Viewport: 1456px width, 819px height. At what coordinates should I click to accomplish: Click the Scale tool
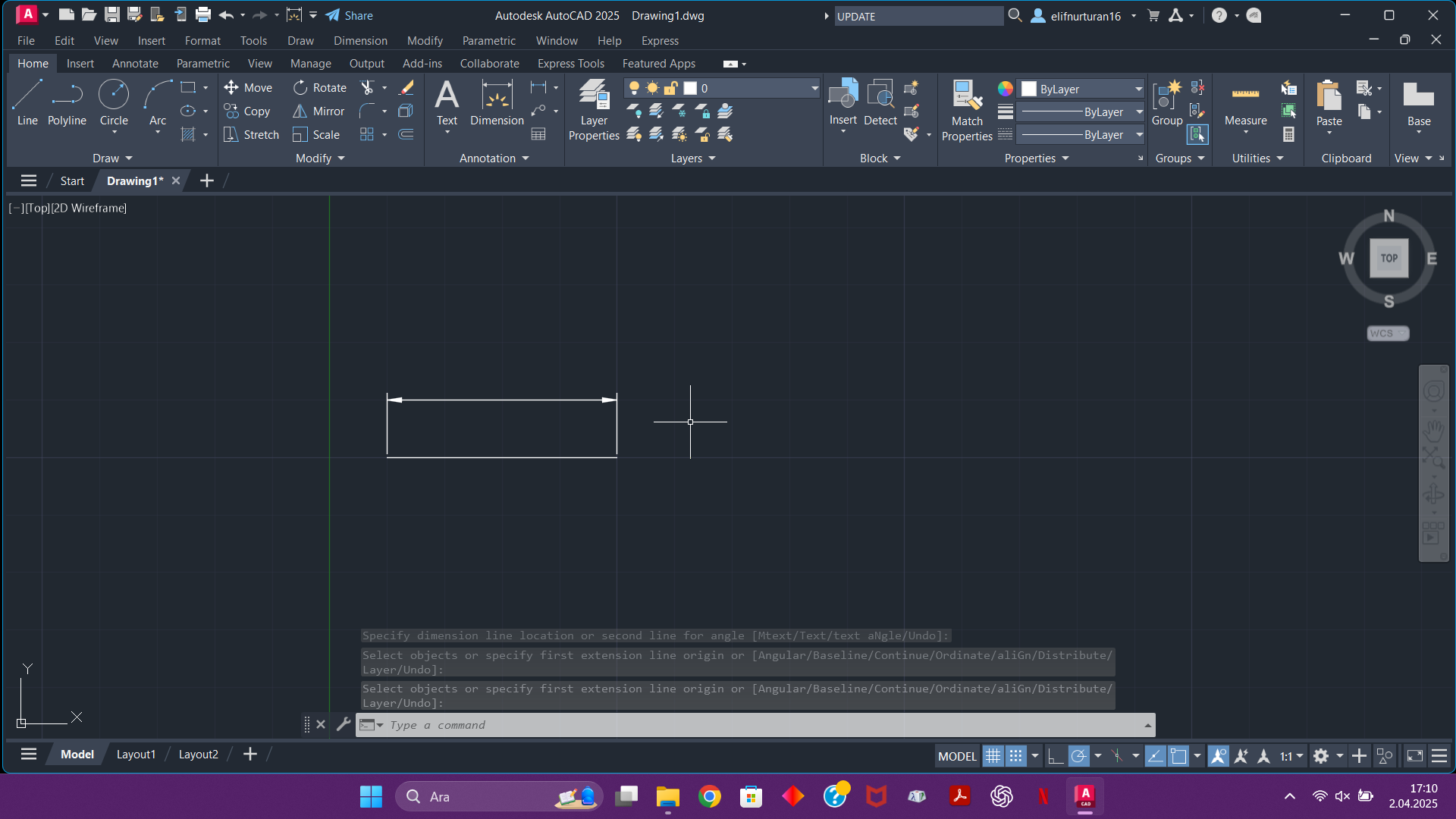(x=316, y=135)
